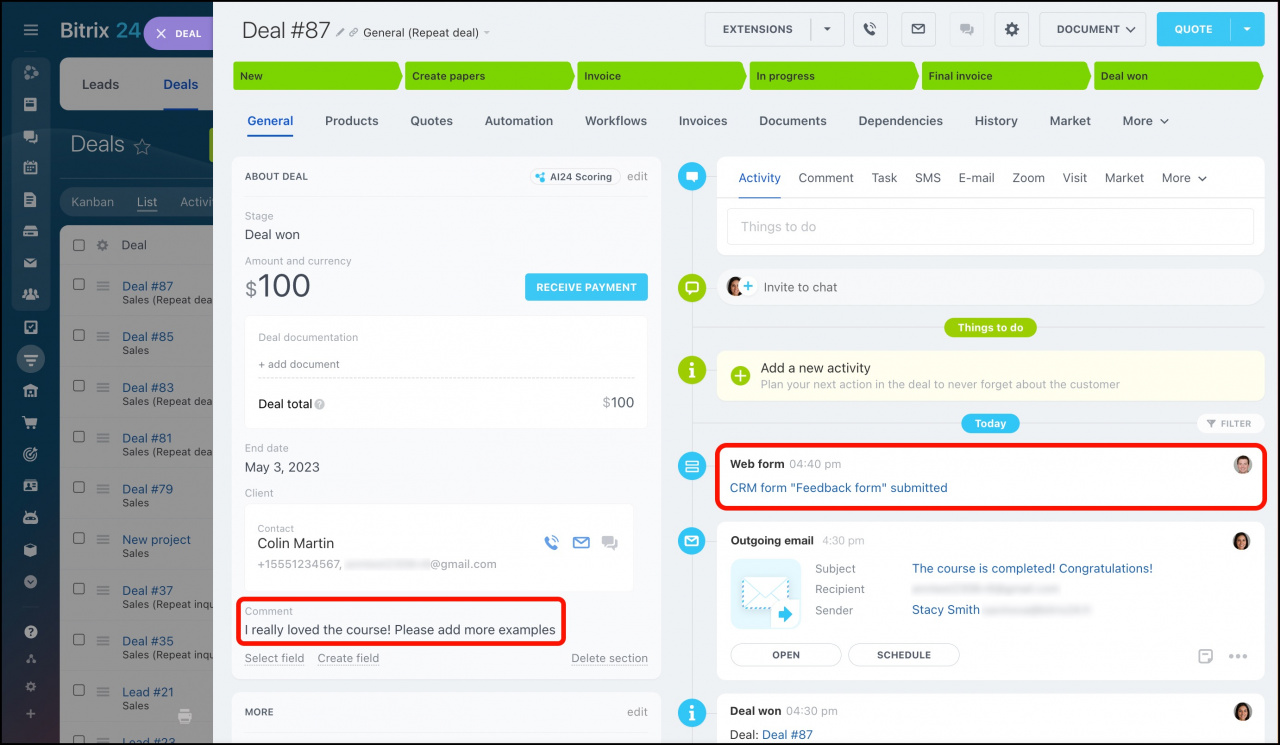Open the Mail icon in left sidebar
Viewport: 1280px width, 745px height.
pos(31,263)
